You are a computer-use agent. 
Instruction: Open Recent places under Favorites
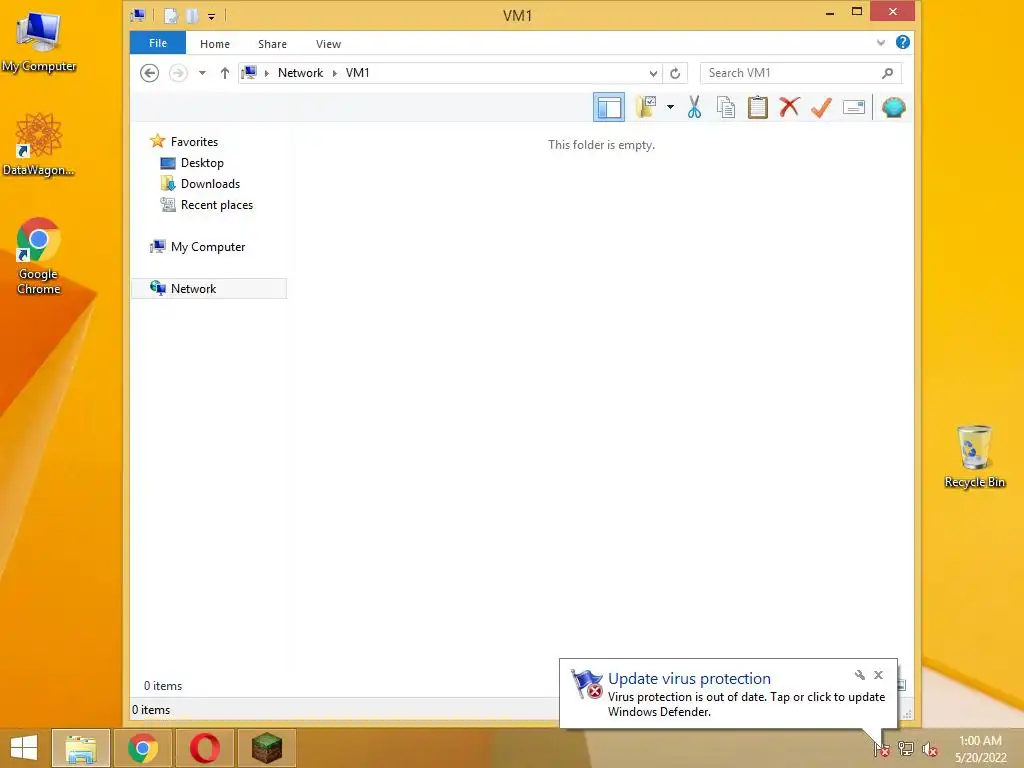217,205
